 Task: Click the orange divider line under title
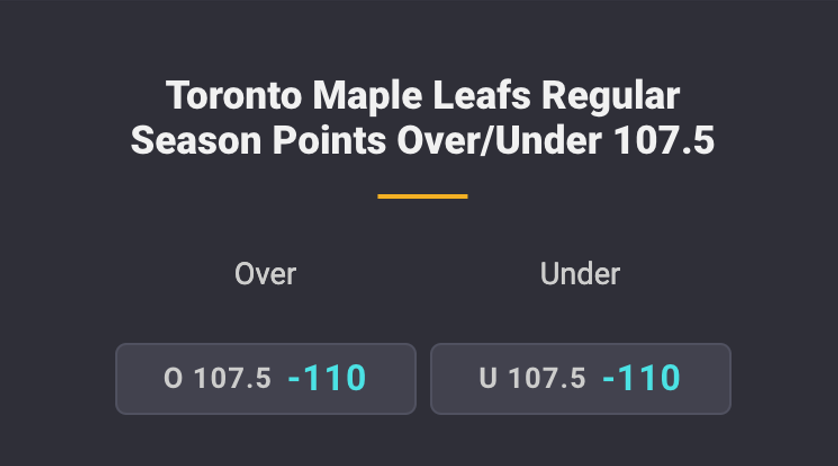coord(422,196)
